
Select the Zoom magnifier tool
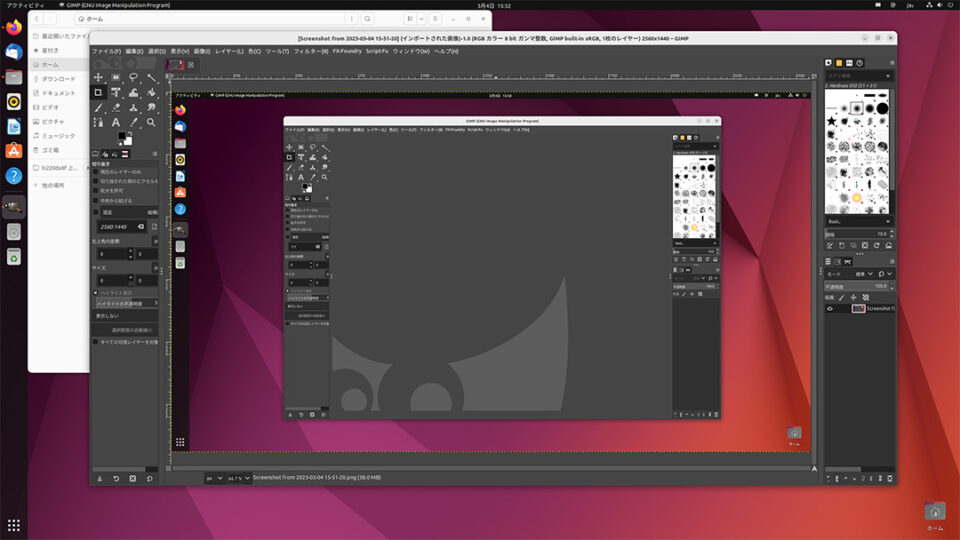pyautogui.click(x=151, y=122)
